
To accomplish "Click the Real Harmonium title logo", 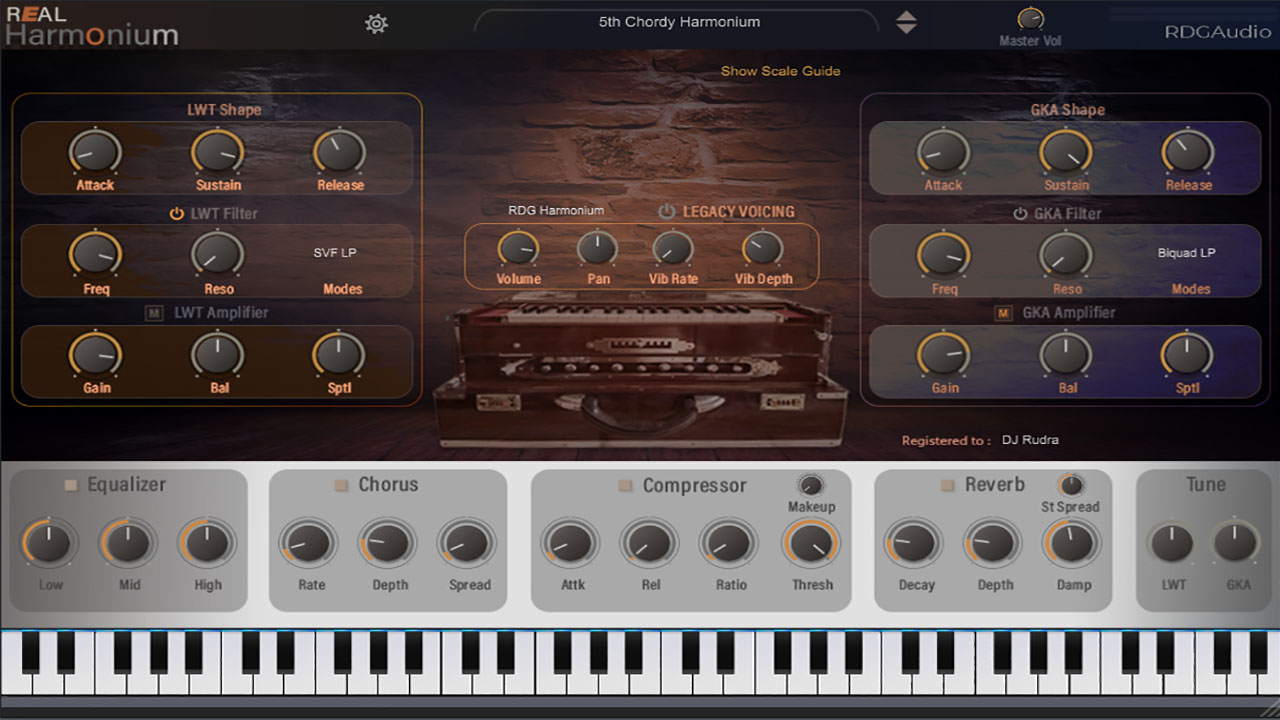I will click(x=92, y=26).
